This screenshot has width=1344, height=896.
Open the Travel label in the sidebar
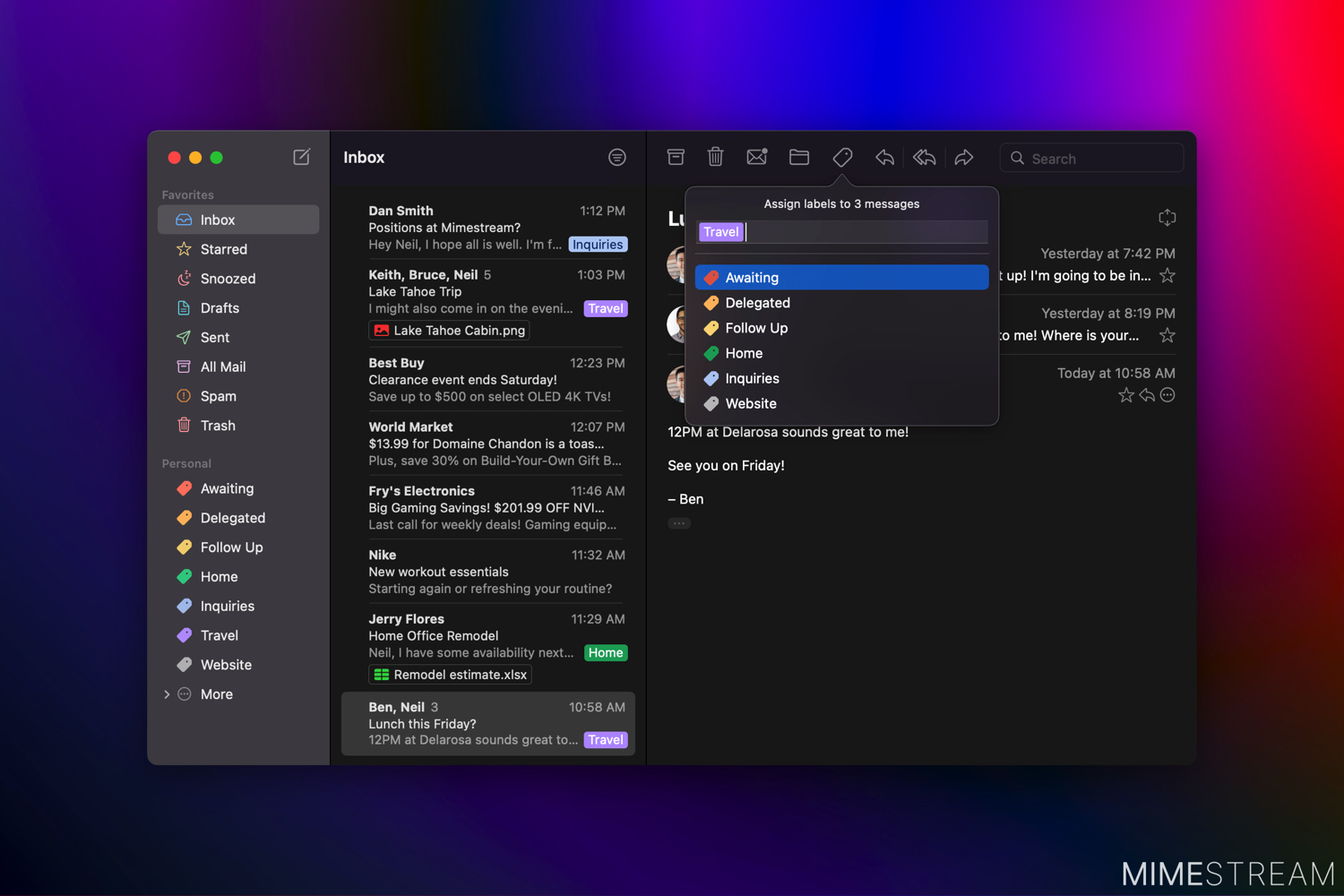click(x=238, y=635)
